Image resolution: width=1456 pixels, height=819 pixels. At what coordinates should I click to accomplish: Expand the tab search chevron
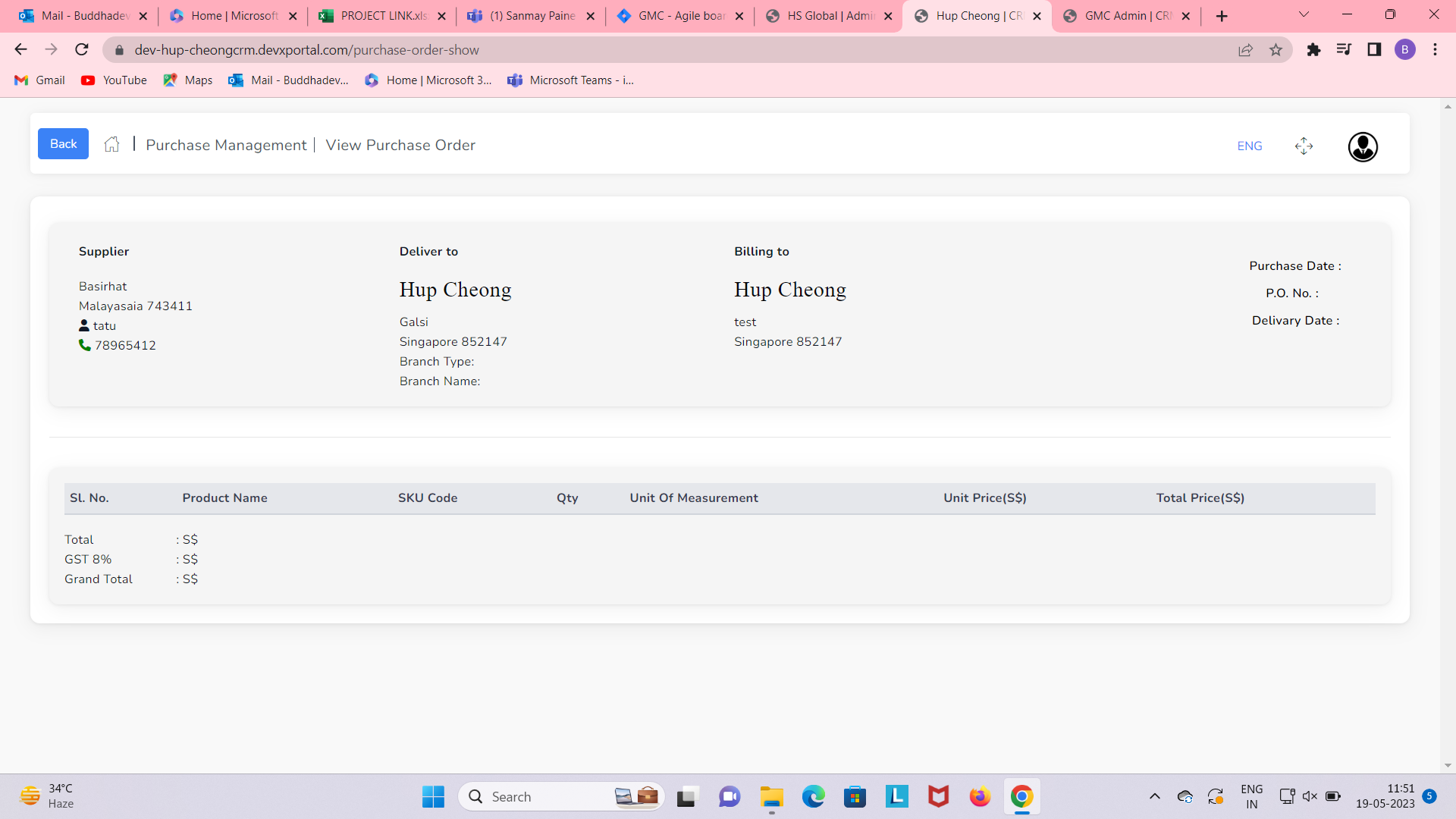pos(1304,15)
